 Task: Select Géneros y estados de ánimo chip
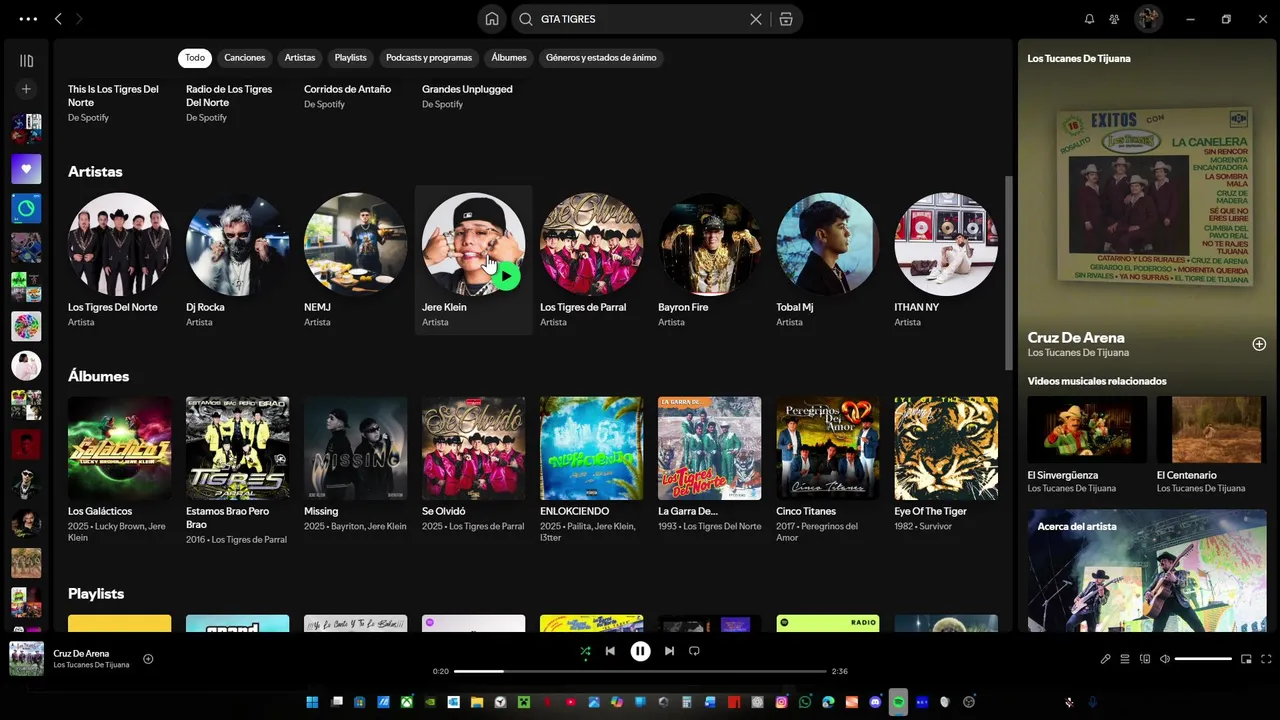pyautogui.click(x=601, y=58)
